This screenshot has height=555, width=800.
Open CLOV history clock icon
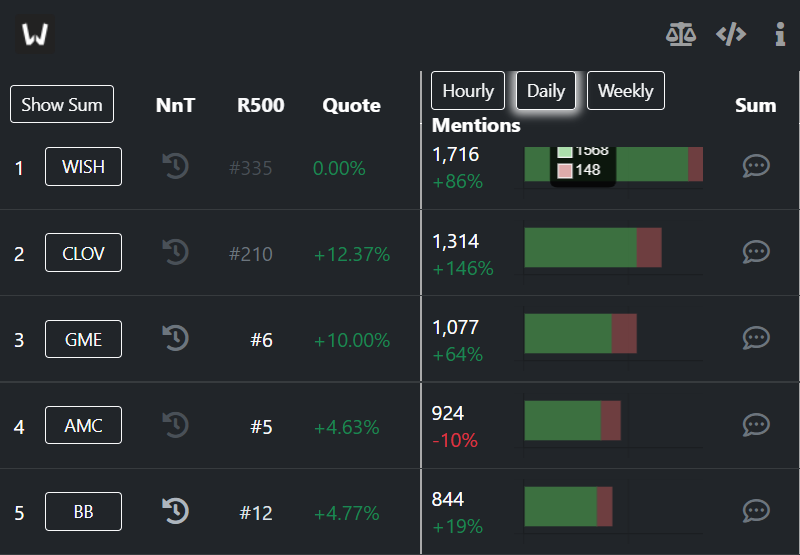pyautogui.click(x=176, y=252)
